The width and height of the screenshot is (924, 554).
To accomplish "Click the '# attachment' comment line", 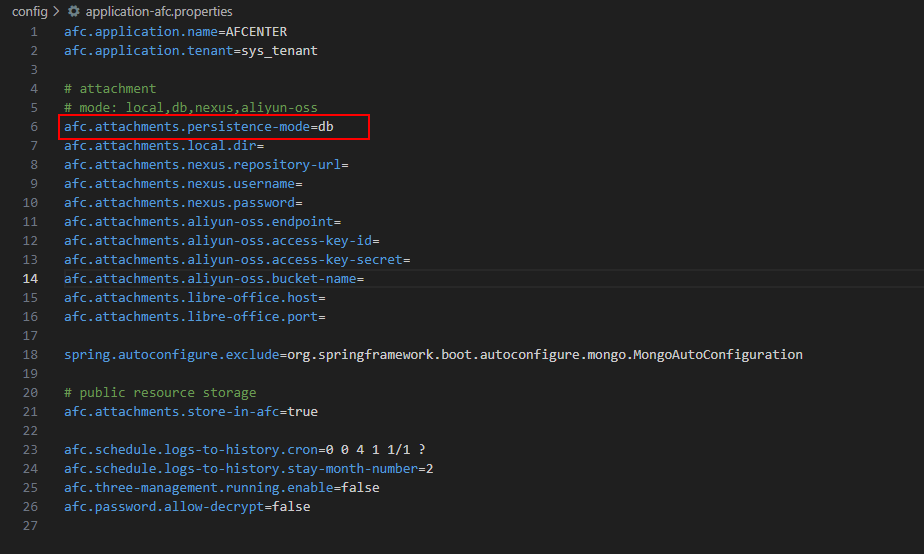I will tap(110, 89).
